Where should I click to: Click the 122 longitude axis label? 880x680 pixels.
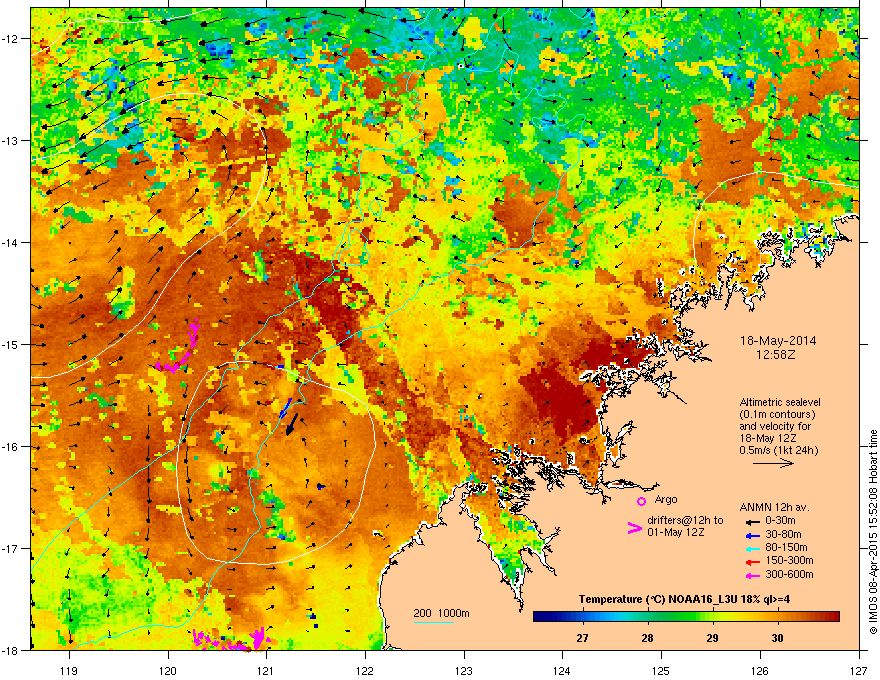point(365,670)
